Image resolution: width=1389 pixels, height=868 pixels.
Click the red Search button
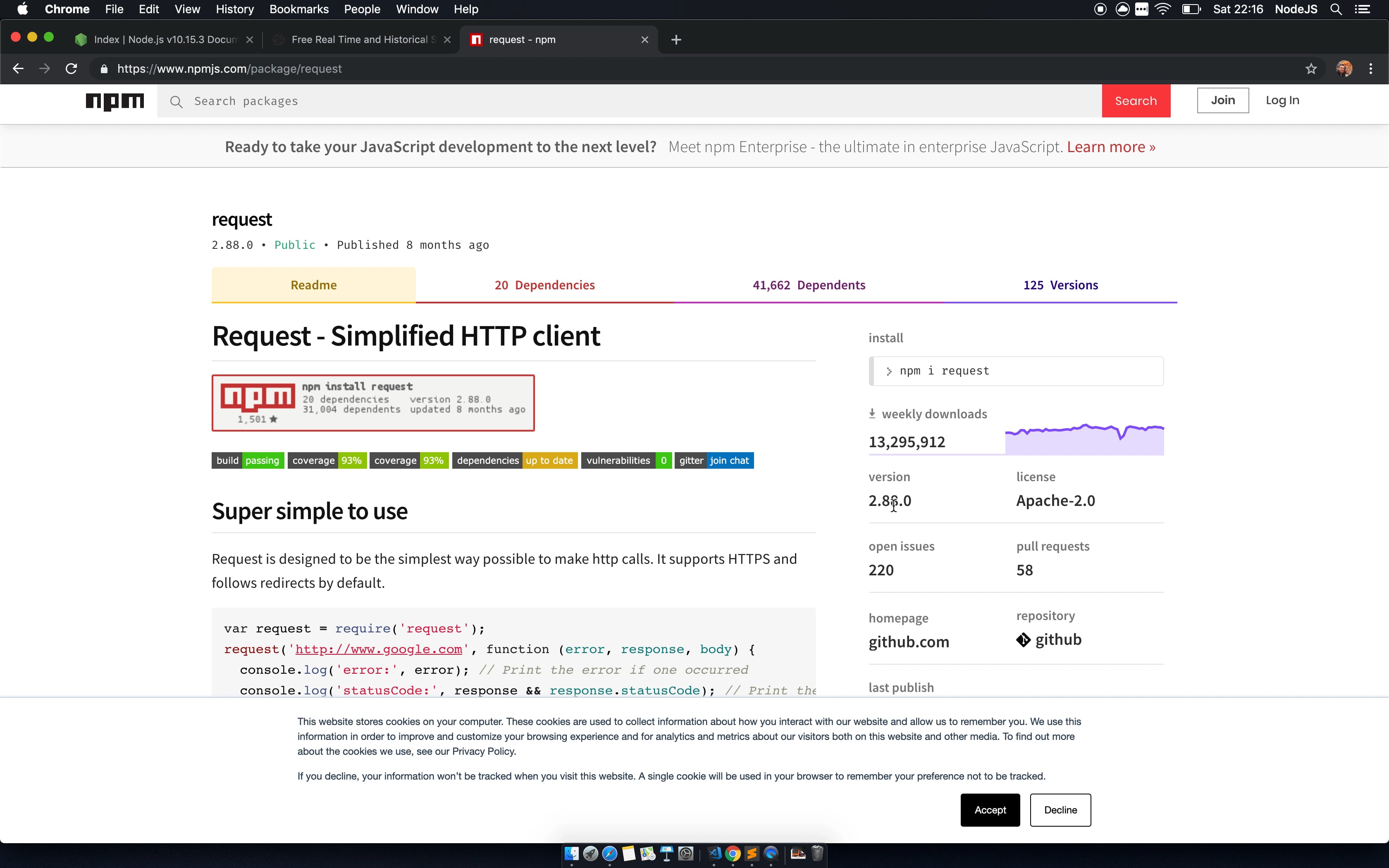[x=1136, y=101]
